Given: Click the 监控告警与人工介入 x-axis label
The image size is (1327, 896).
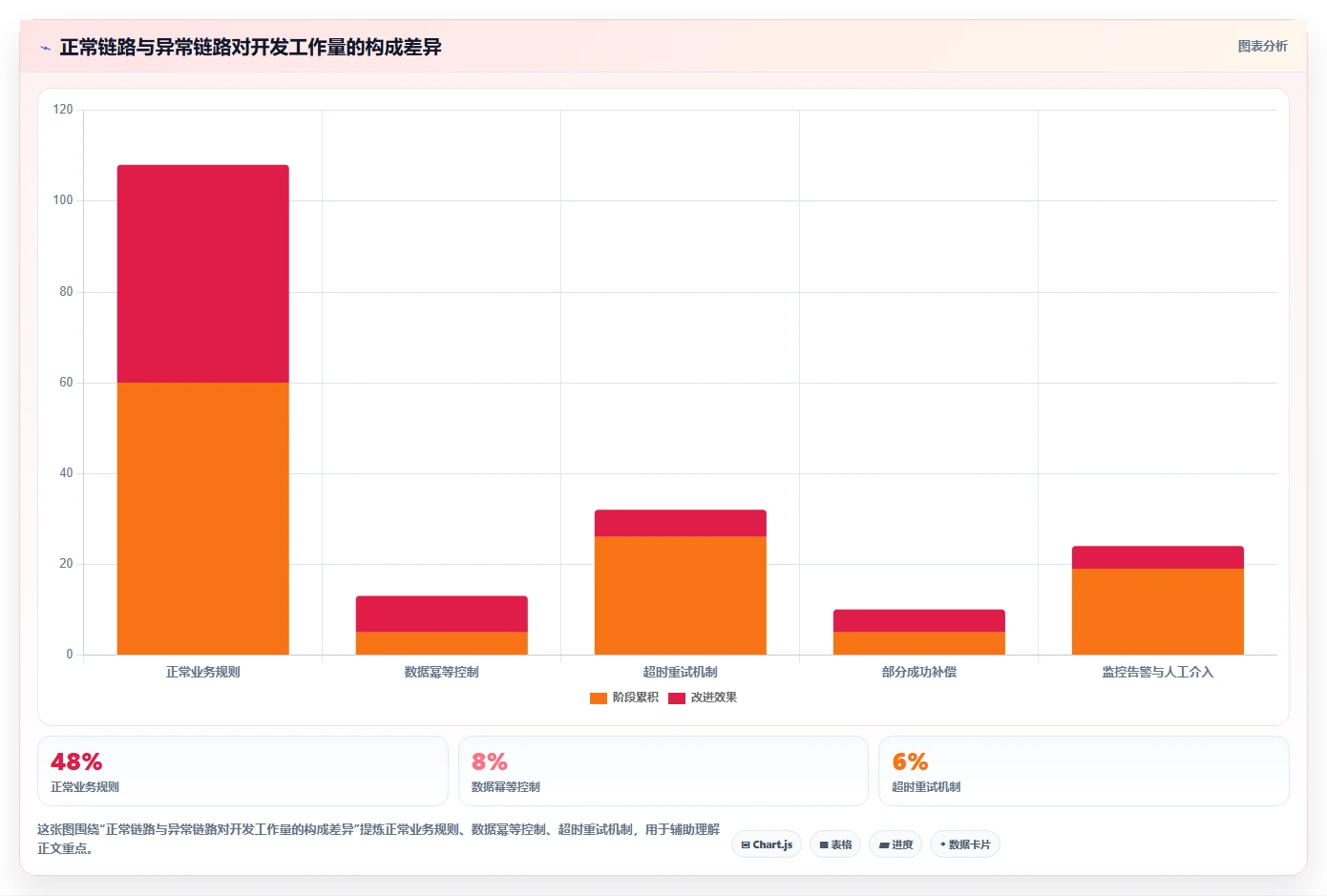Looking at the screenshot, I should [x=1158, y=672].
